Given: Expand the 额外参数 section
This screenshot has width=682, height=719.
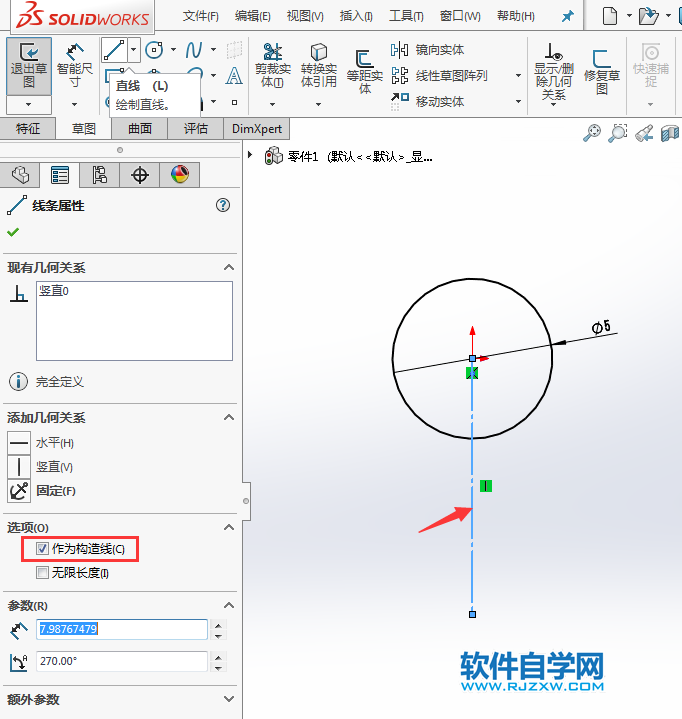Looking at the screenshot, I should point(229,699).
